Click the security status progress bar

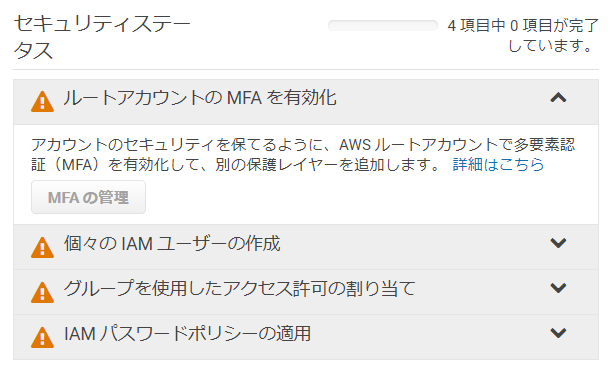click(x=383, y=26)
